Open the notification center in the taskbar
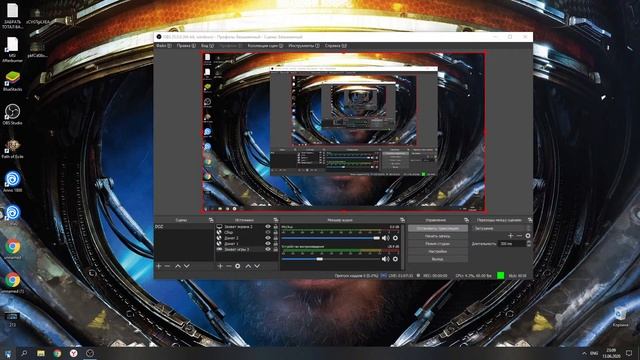The image size is (640, 360). pyautogui.click(x=629, y=353)
